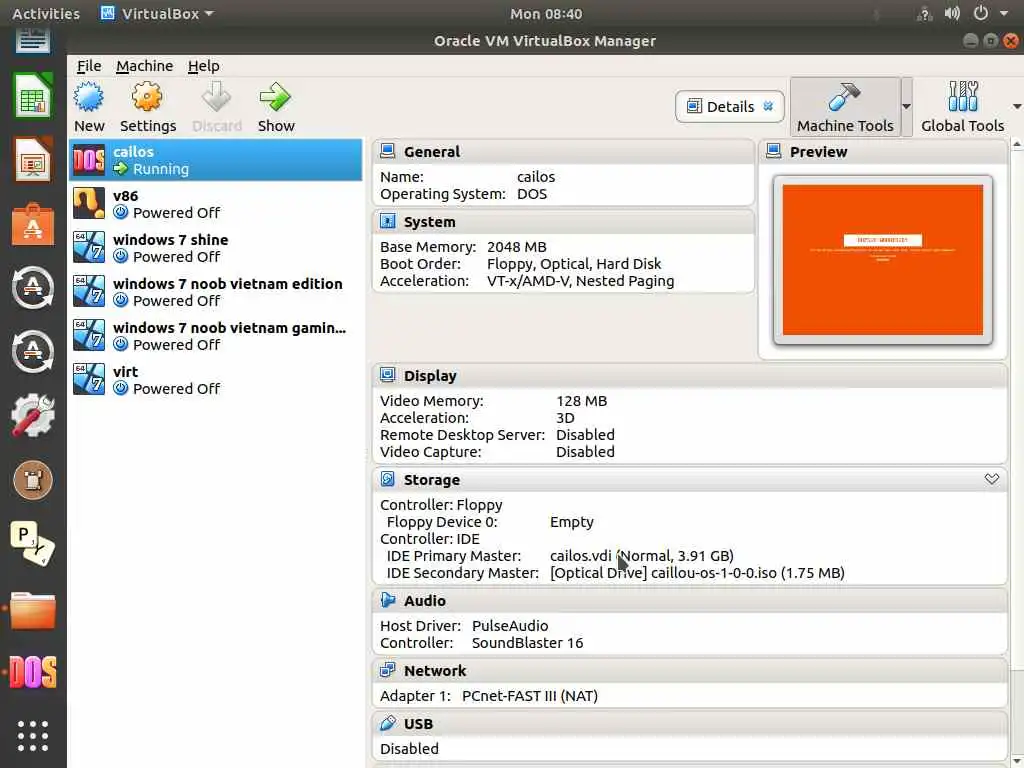Open the power system menu icon
This screenshot has height=768, width=1024.
coord(981,13)
